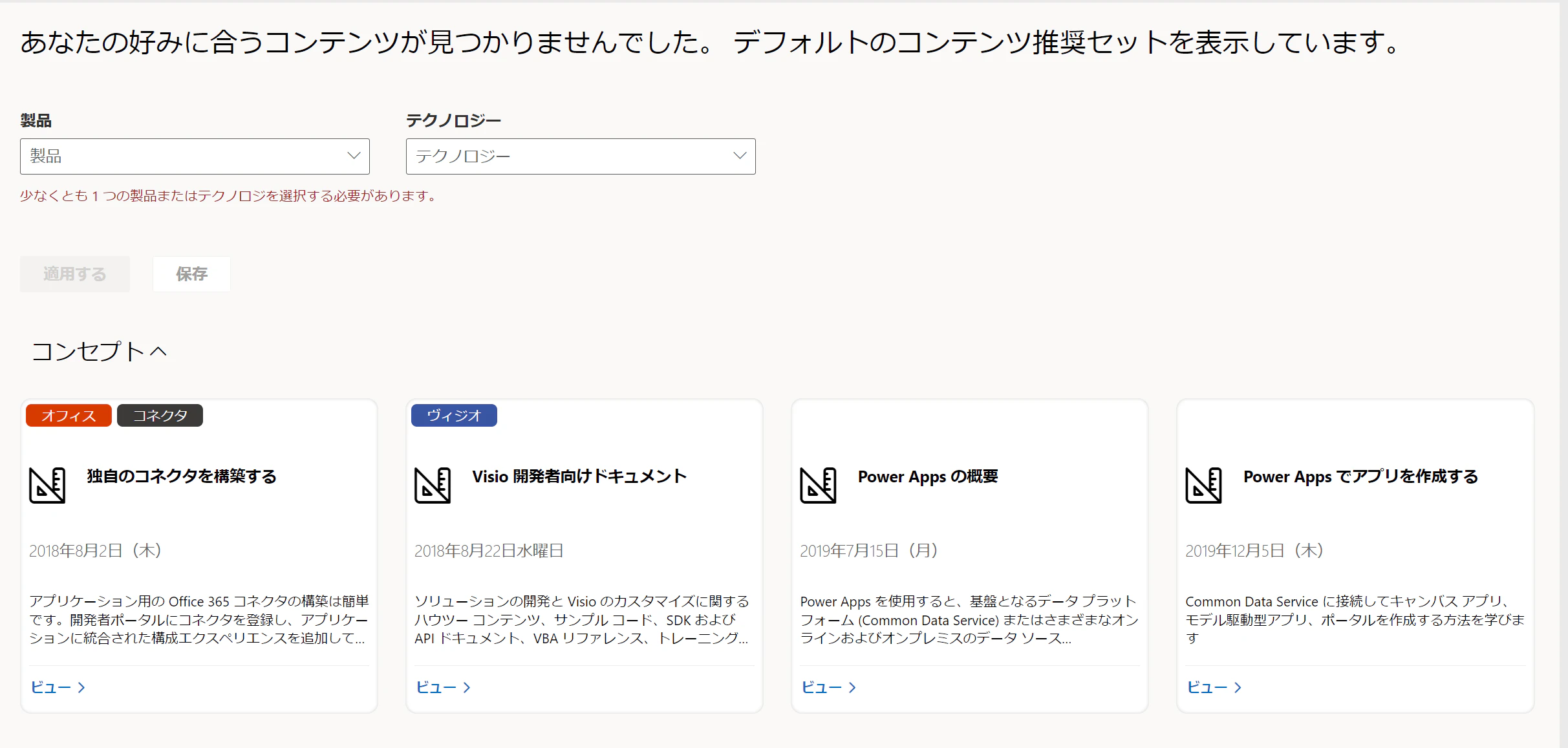This screenshot has height=748, width=1568.
Task: Click concept icon on Power Apps でアプリを作成する card
Action: pyautogui.click(x=1203, y=486)
